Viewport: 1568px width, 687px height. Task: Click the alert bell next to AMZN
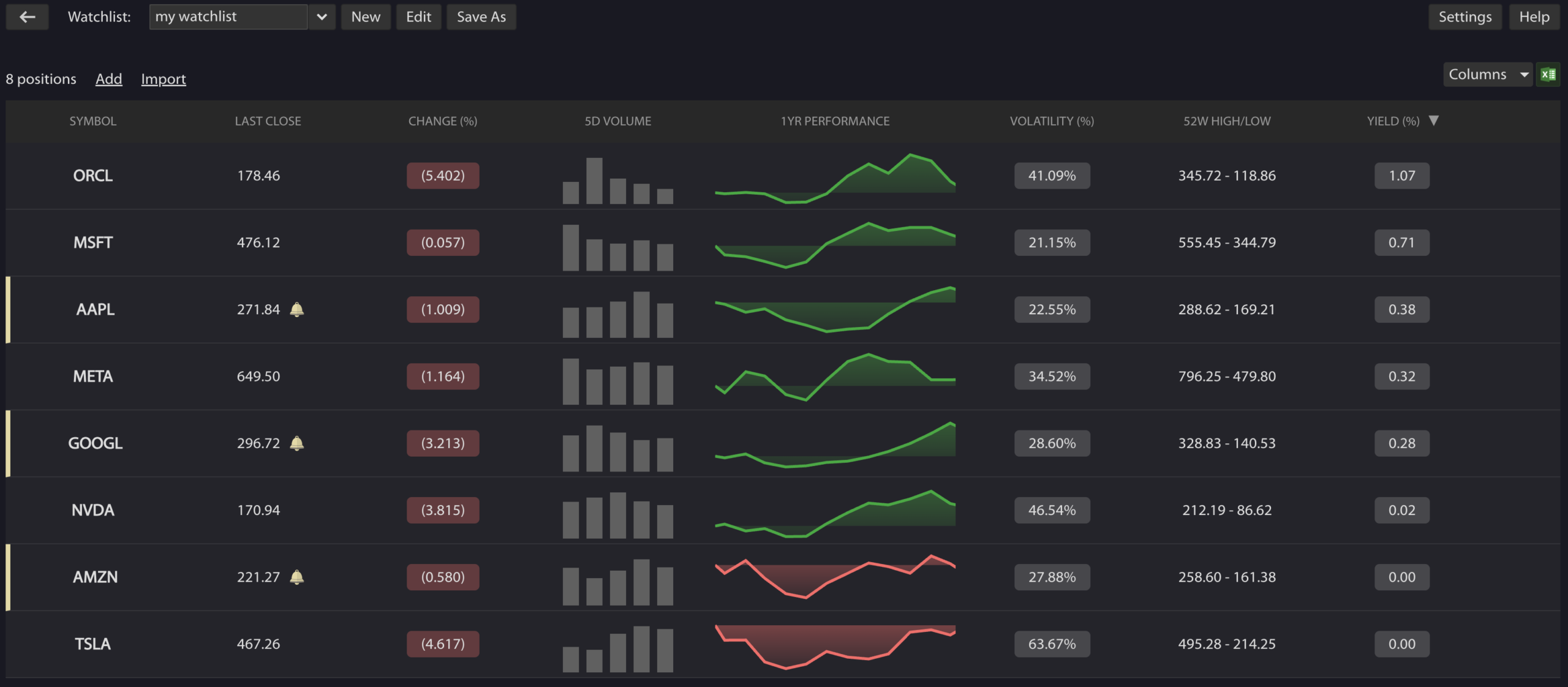click(297, 577)
